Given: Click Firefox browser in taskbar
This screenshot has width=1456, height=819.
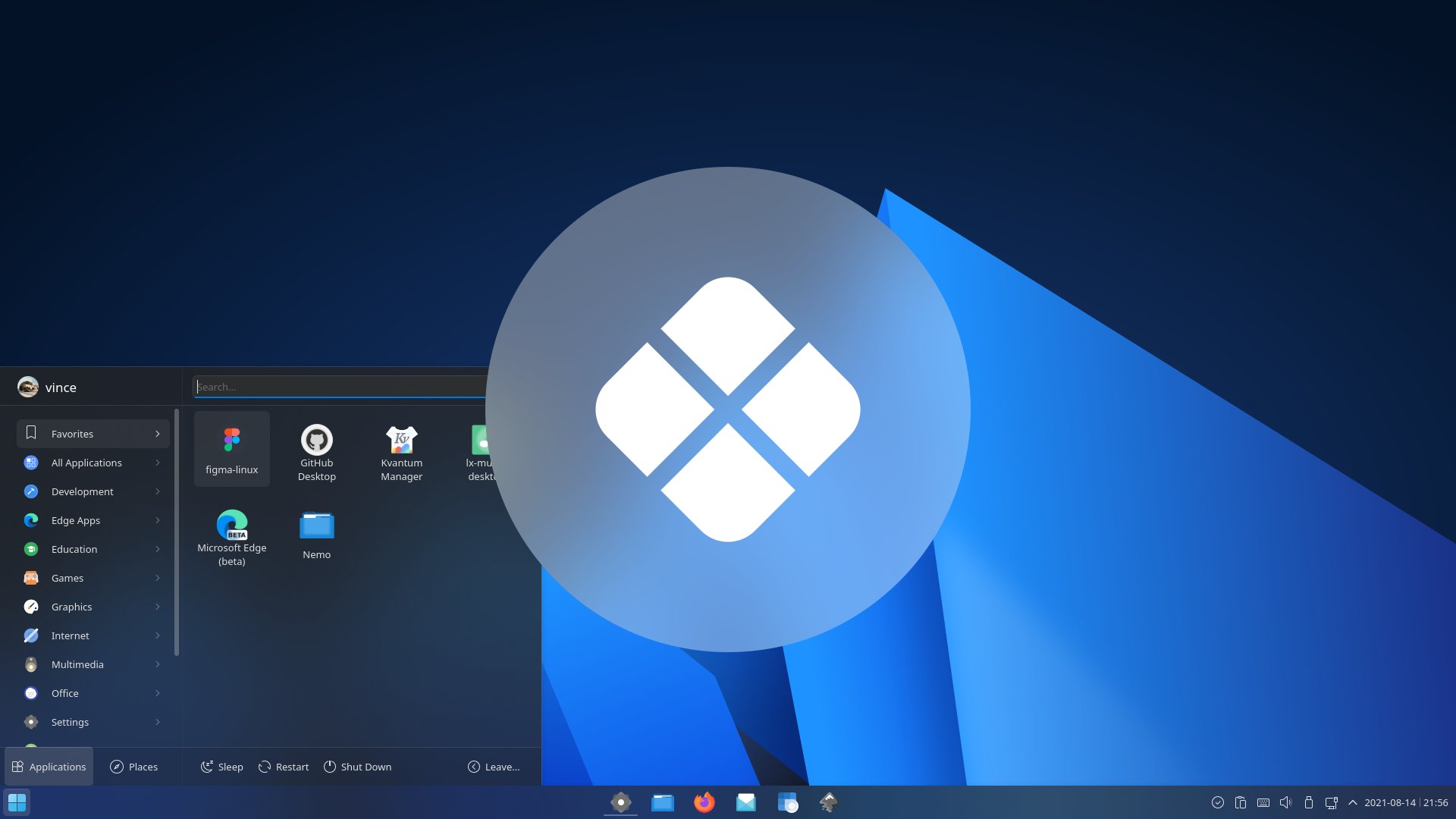Looking at the screenshot, I should (x=704, y=801).
